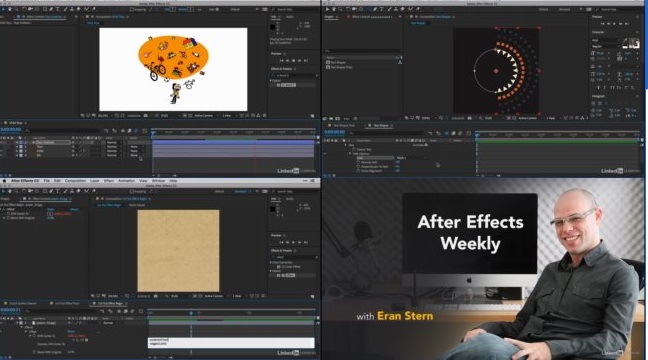Image resolution: width=648 pixels, height=360 pixels.
Task: Select the Type tool above the orange oval composition
Action: pos(57,9)
